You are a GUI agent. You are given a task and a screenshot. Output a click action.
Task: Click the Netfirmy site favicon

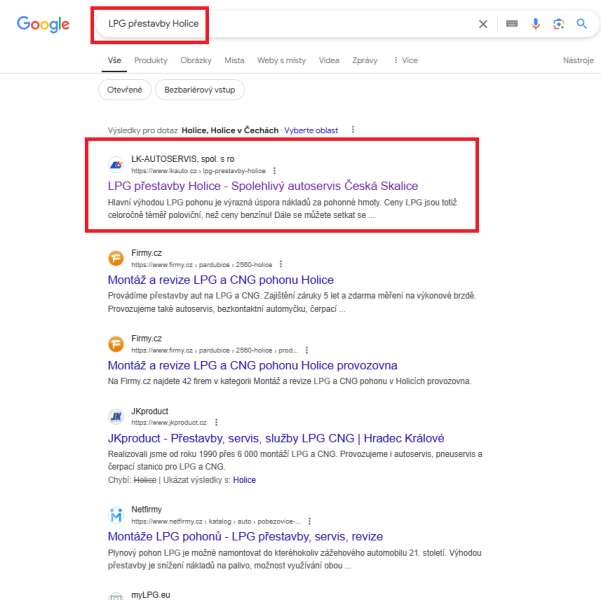(x=116, y=515)
